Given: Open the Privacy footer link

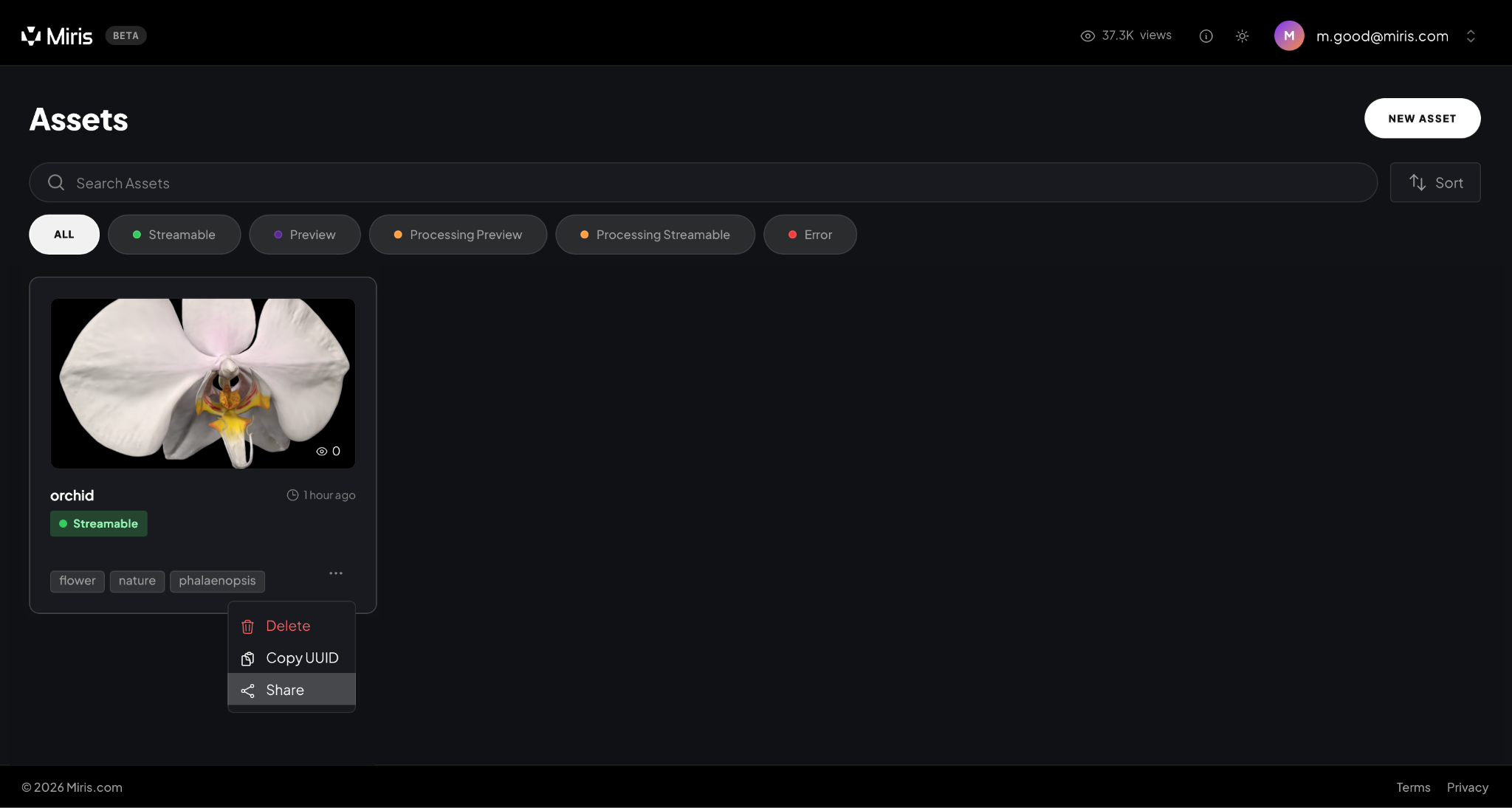Looking at the screenshot, I should [1467, 787].
